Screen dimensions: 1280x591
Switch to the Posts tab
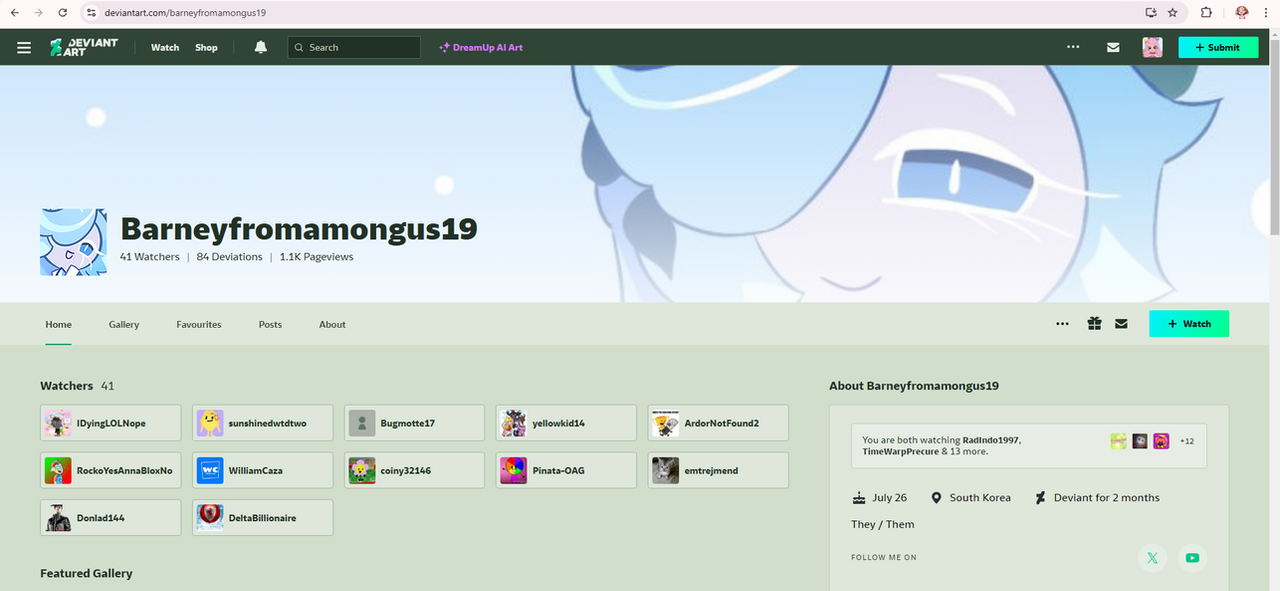pos(270,324)
